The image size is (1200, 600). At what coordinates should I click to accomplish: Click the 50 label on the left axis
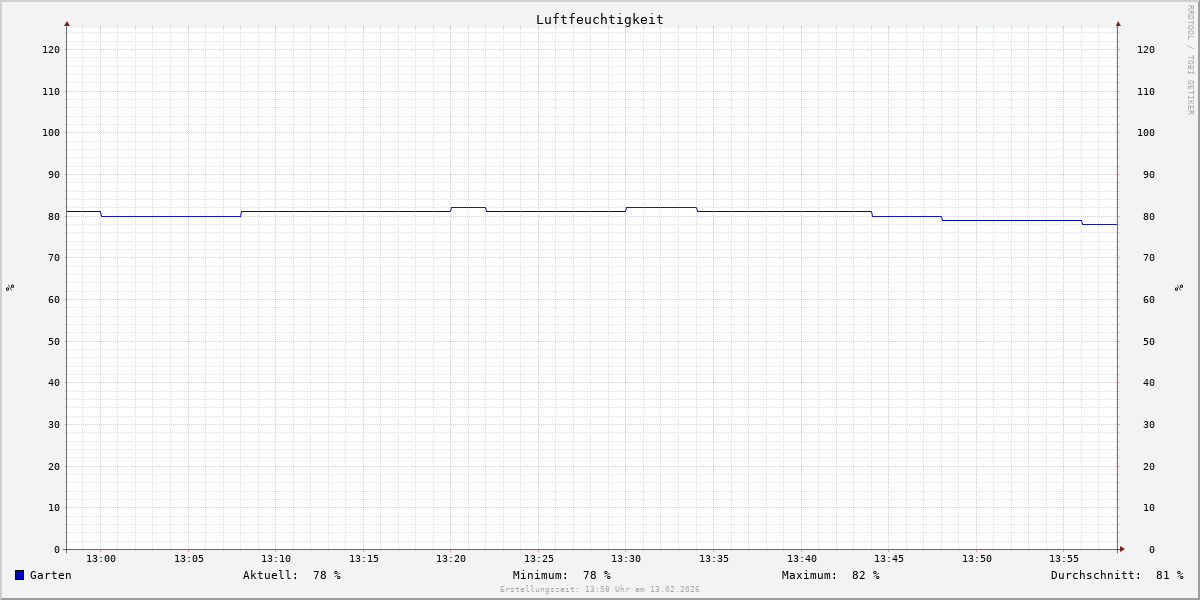(54, 341)
